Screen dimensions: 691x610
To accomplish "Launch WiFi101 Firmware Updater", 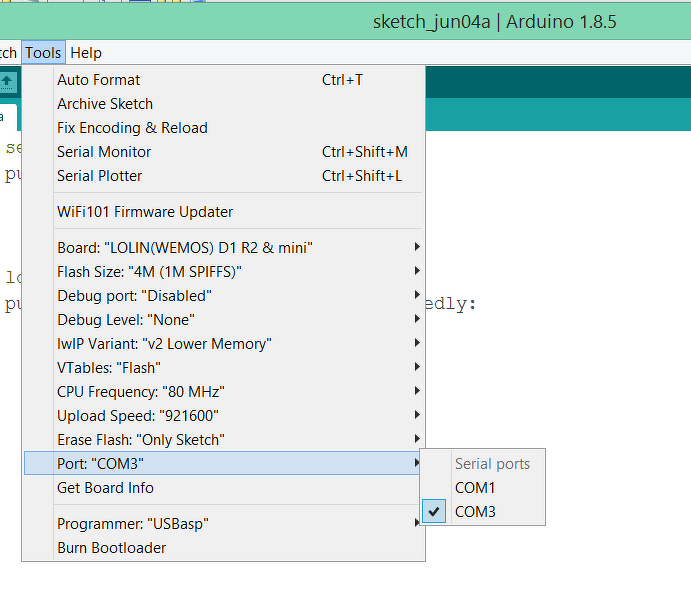I will coord(224,212).
